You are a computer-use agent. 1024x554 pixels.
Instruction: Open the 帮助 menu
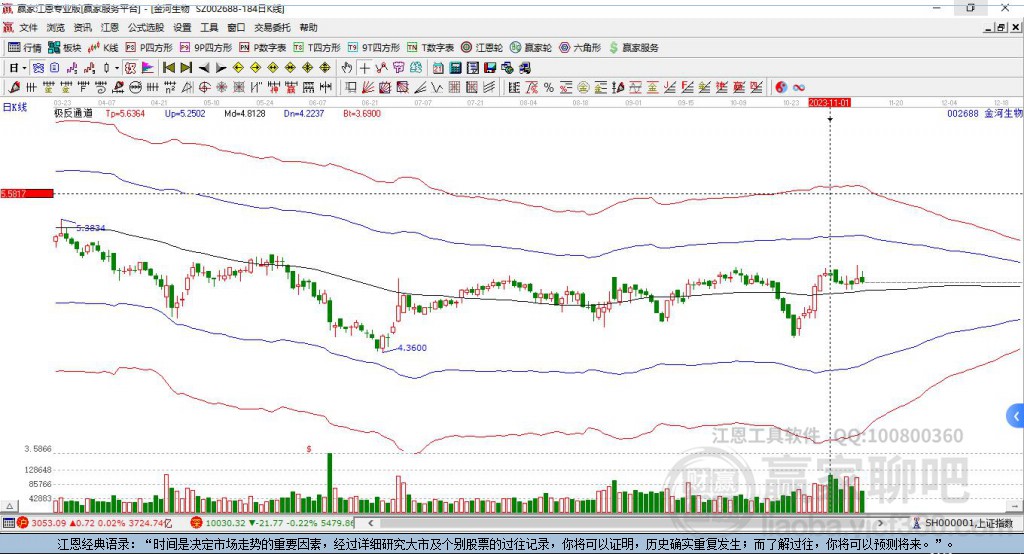[308, 27]
